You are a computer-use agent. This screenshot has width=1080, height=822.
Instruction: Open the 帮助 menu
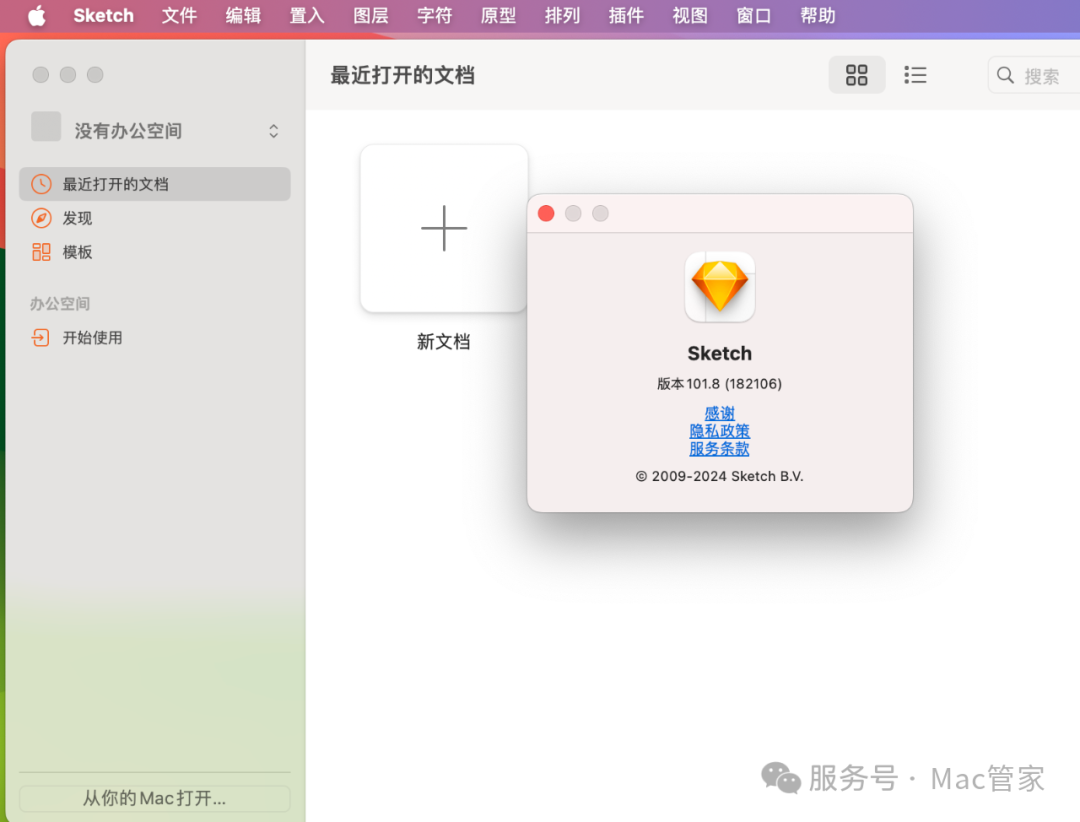[x=817, y=15]
